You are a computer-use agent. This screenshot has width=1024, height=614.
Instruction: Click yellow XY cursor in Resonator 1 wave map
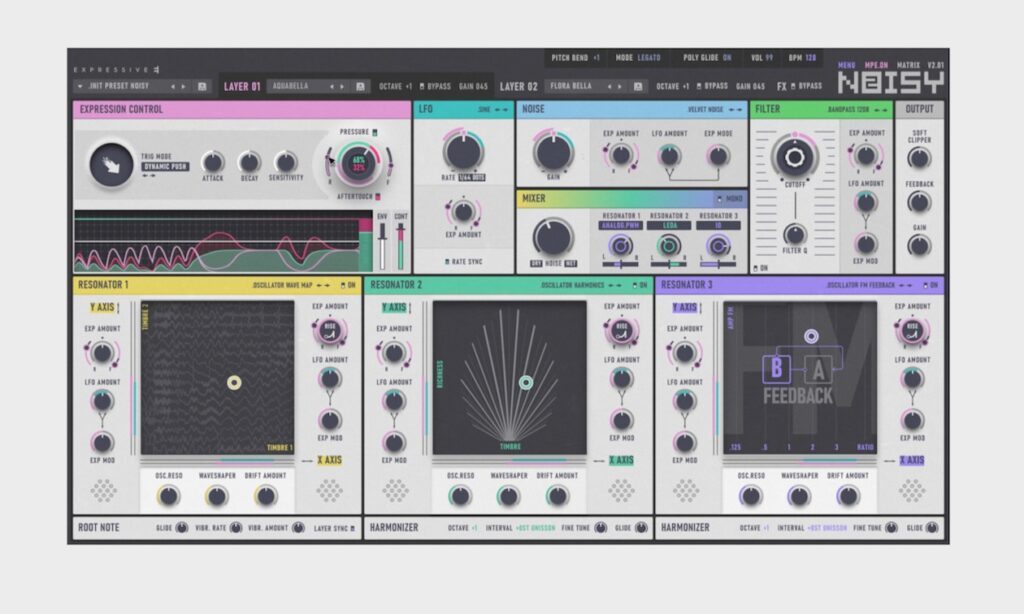coord(234,383)
